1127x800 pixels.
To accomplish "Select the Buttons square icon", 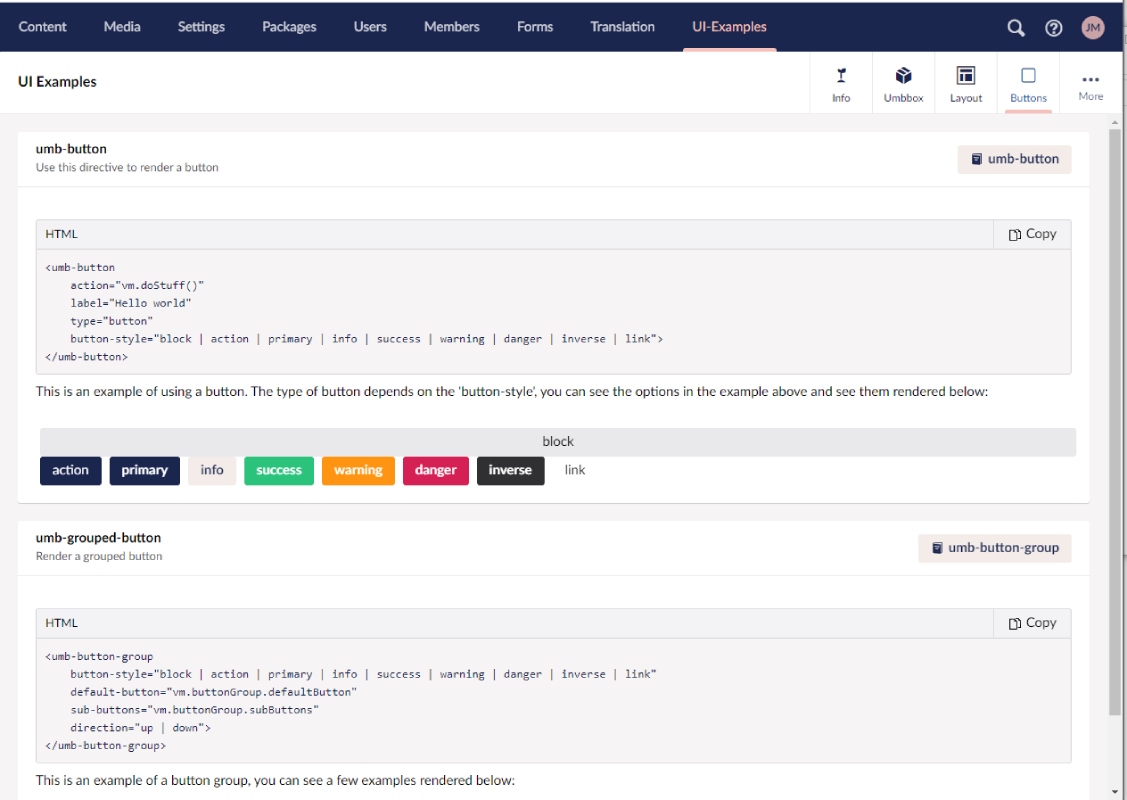I will click(x=1029, y=75).
